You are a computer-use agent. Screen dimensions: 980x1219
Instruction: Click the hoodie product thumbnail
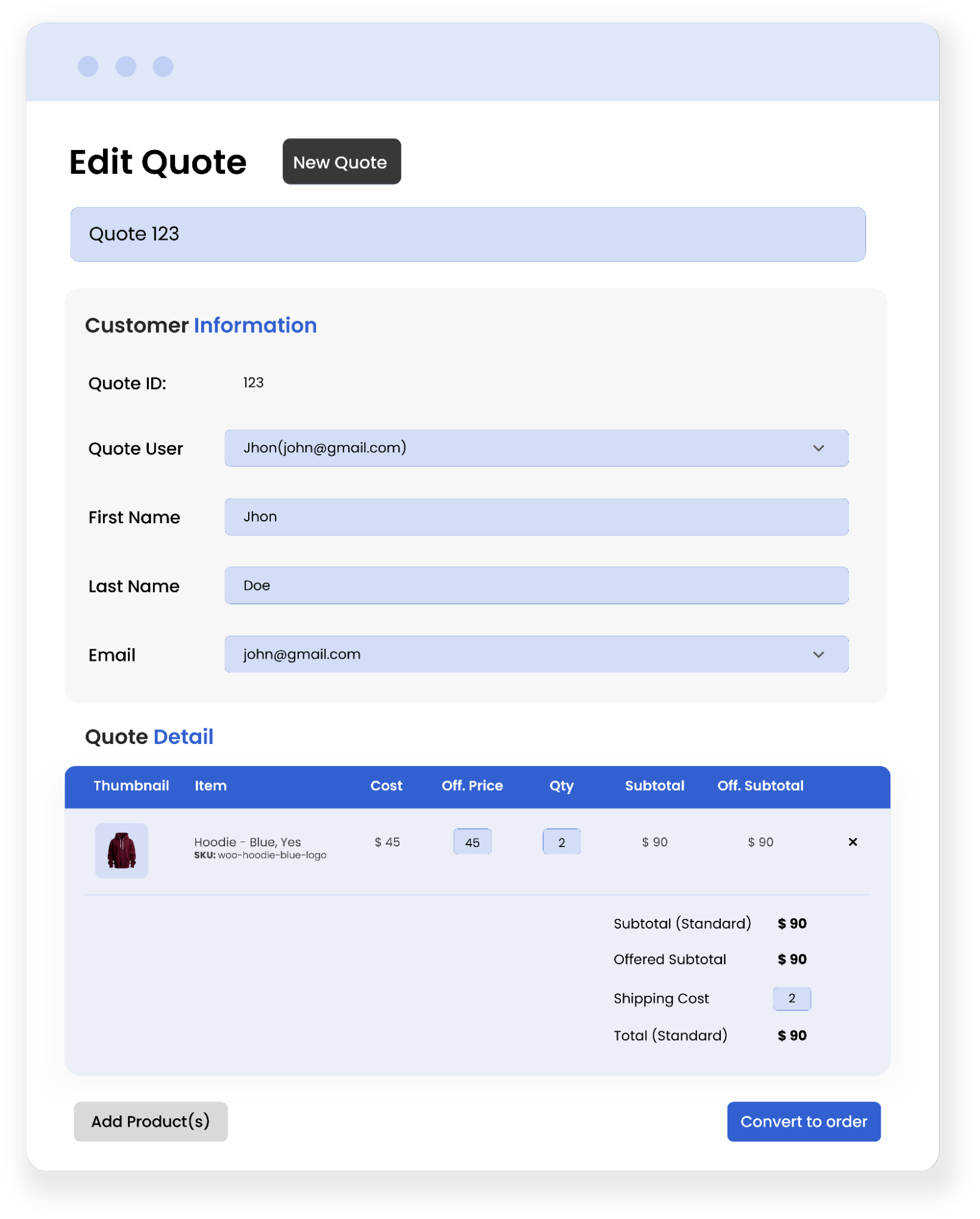[121, 850]
